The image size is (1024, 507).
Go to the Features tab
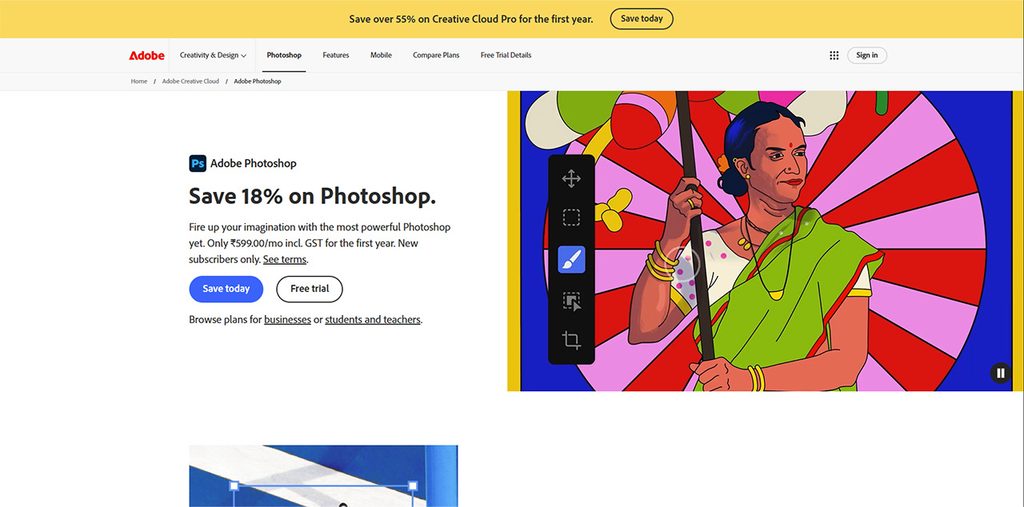[x=336, y=56]
